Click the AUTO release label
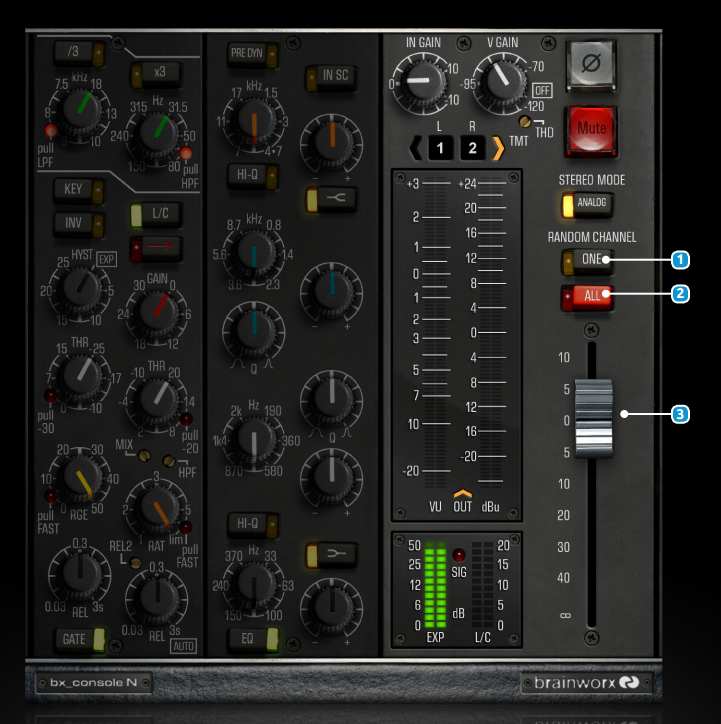 tap(184, 646)
